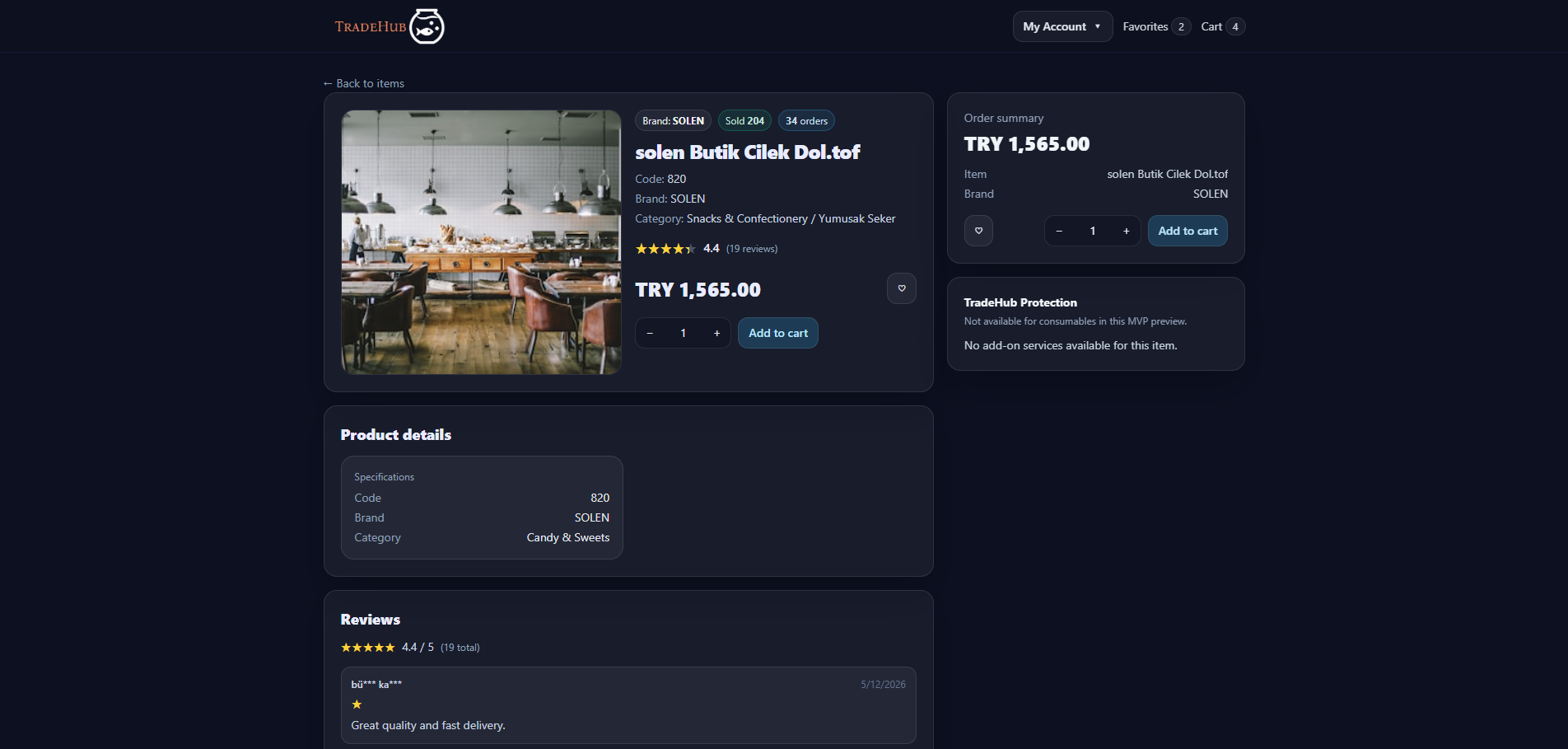Click Add to cart in Order summary
The width and height of the screenshot is (1568, 749).
point(1188,231)
